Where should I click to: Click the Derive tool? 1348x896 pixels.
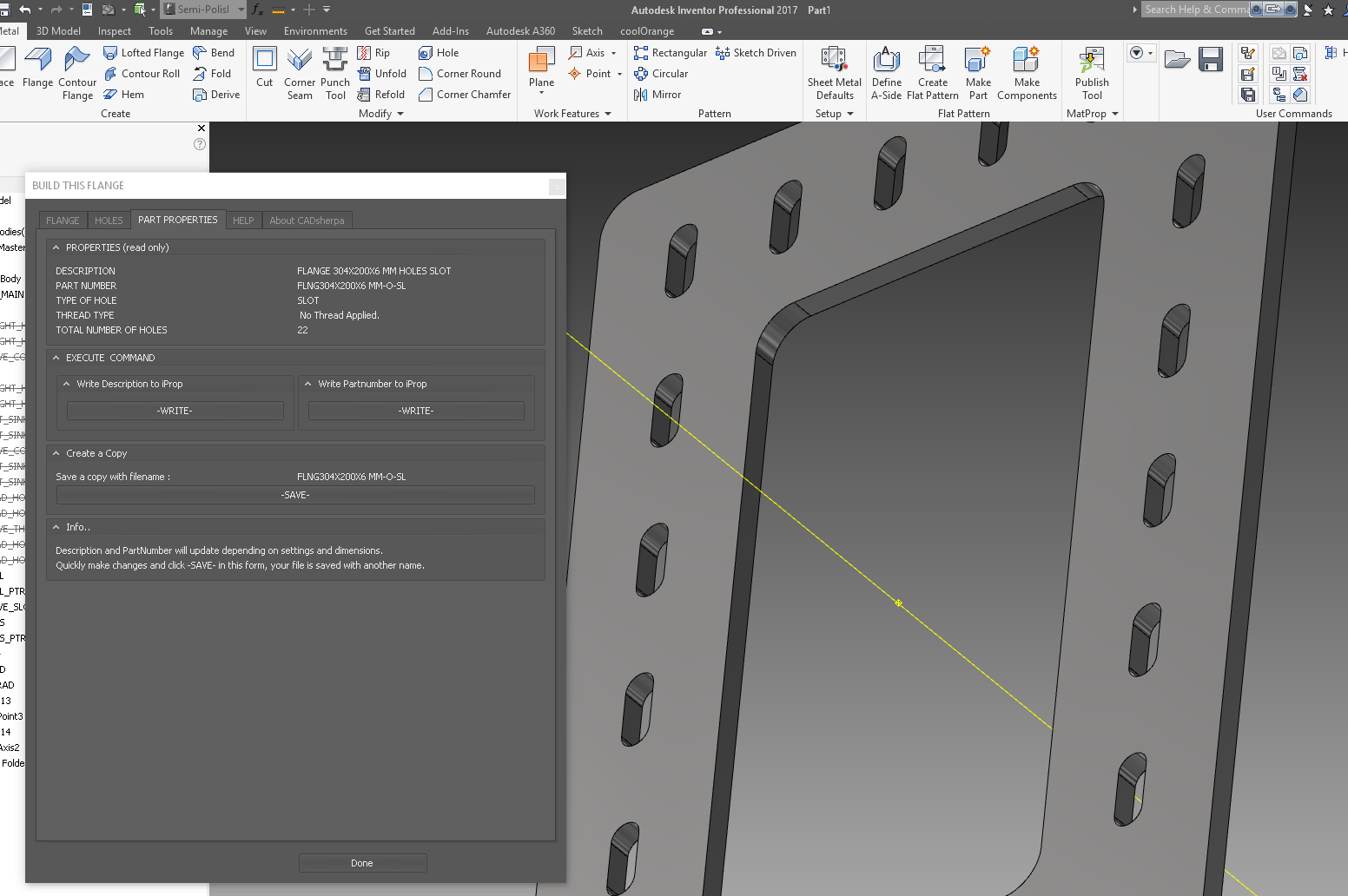point(216,95)
